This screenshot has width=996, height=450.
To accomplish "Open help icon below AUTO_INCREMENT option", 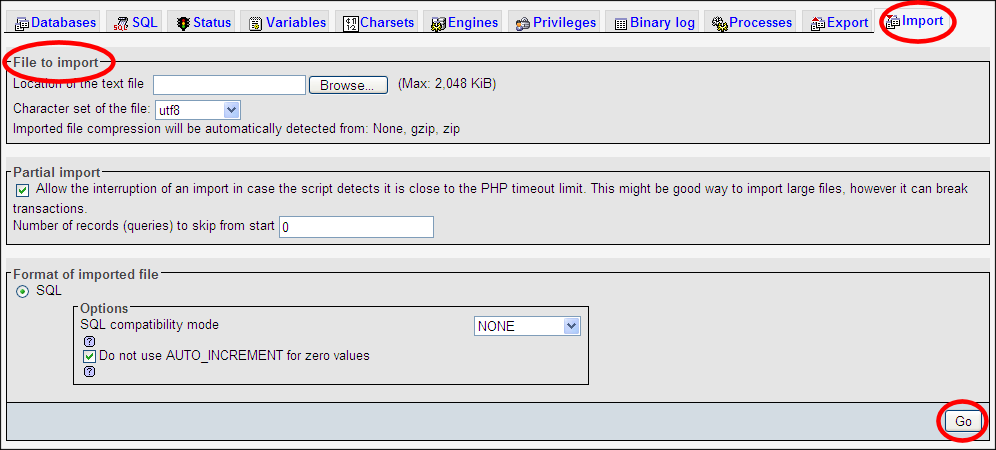I will 90,372.
